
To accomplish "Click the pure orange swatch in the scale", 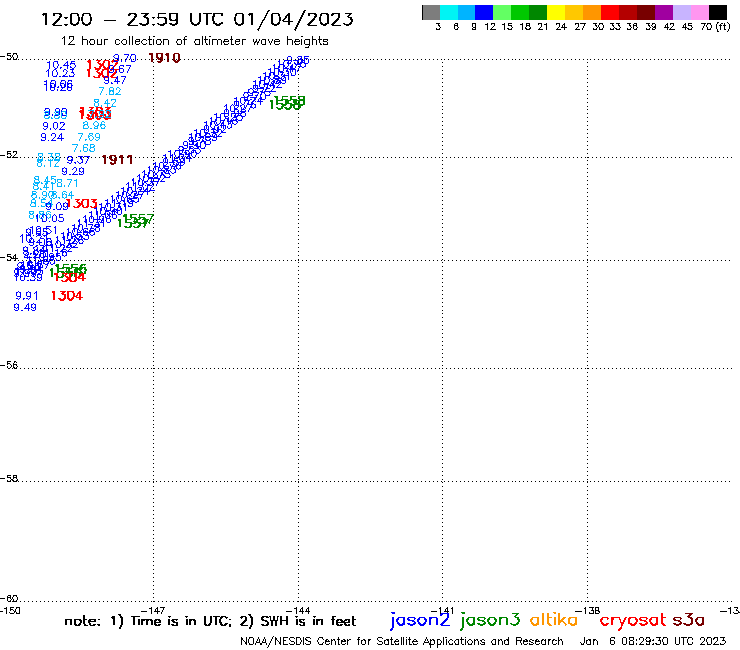I will pyautogui.click(x=592, y=12).
